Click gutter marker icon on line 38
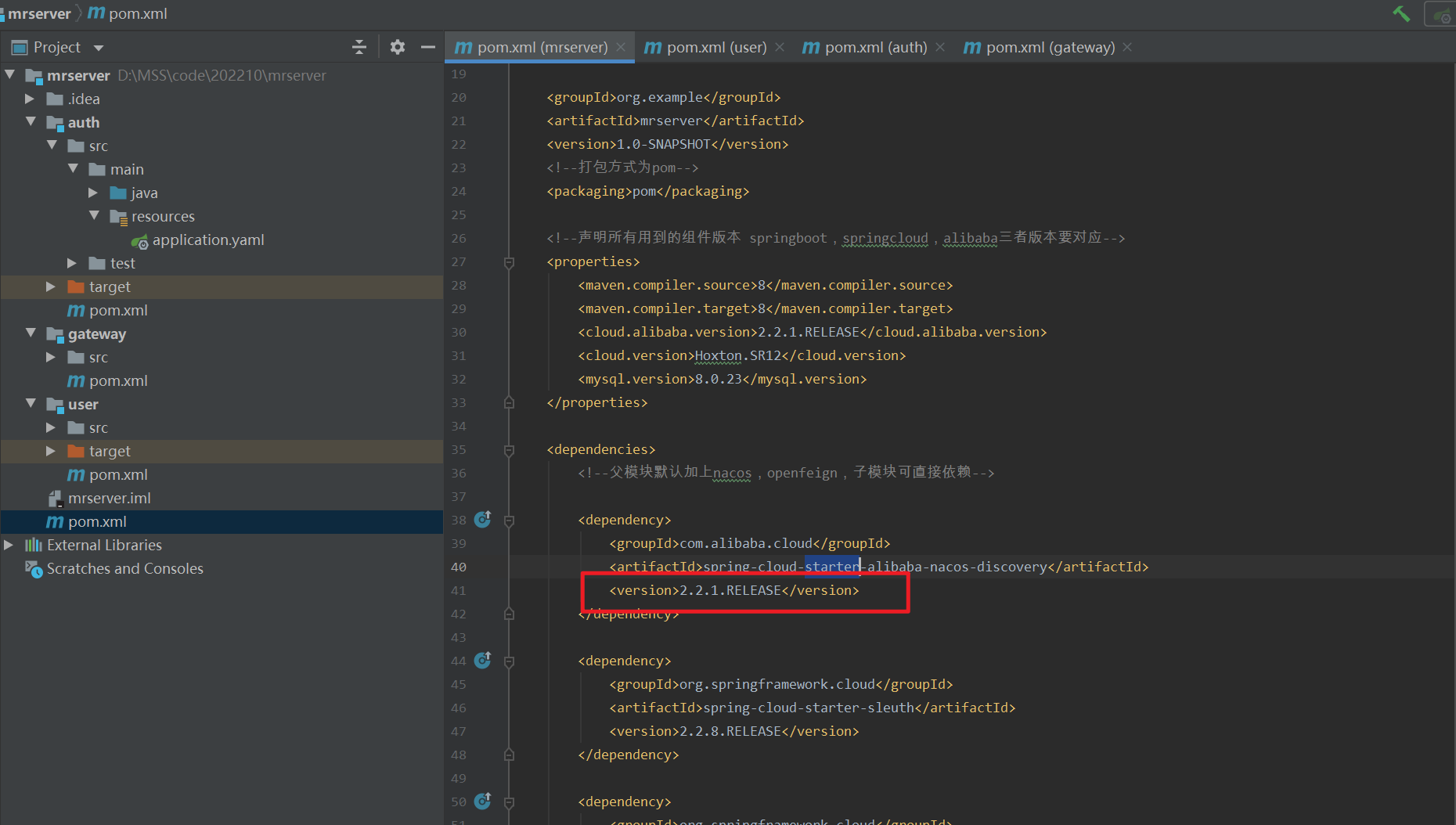The height and width of the screenshot is (825, 1456). coord(483,519)
